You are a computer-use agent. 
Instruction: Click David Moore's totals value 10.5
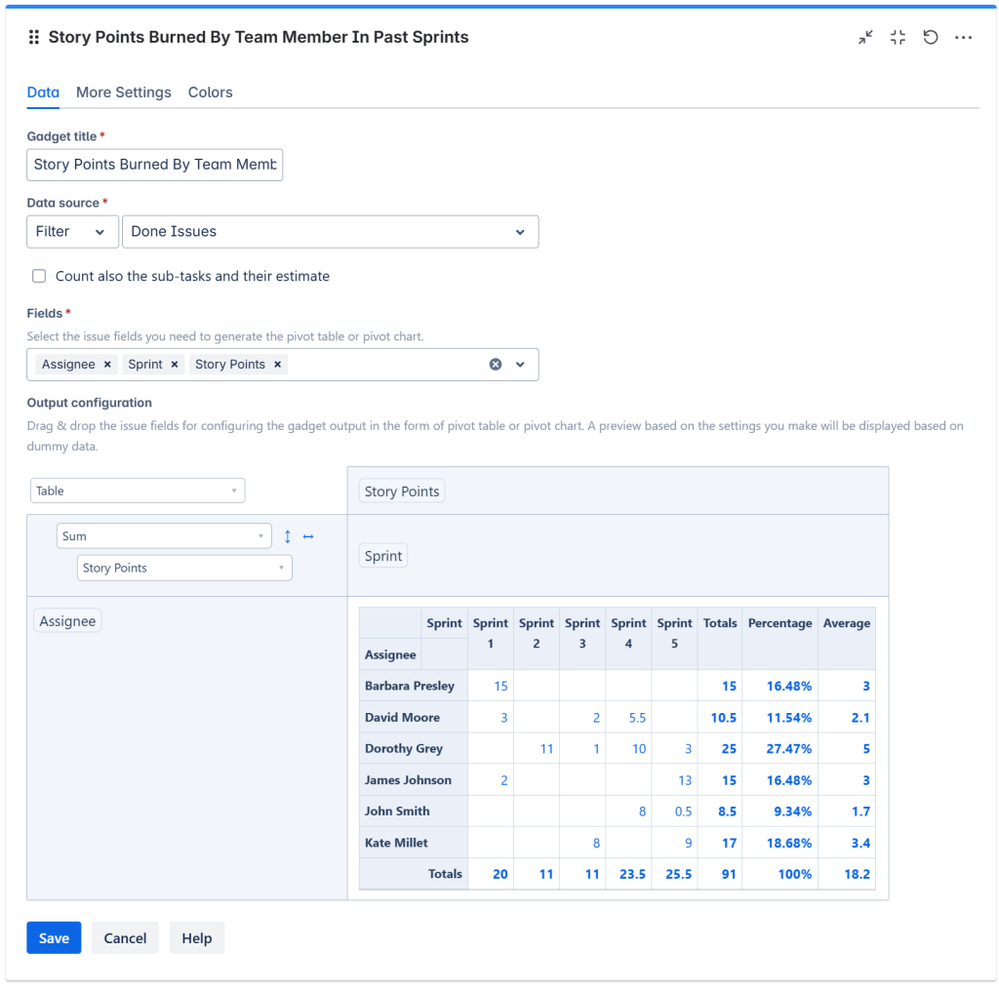(x=723, y=718)
